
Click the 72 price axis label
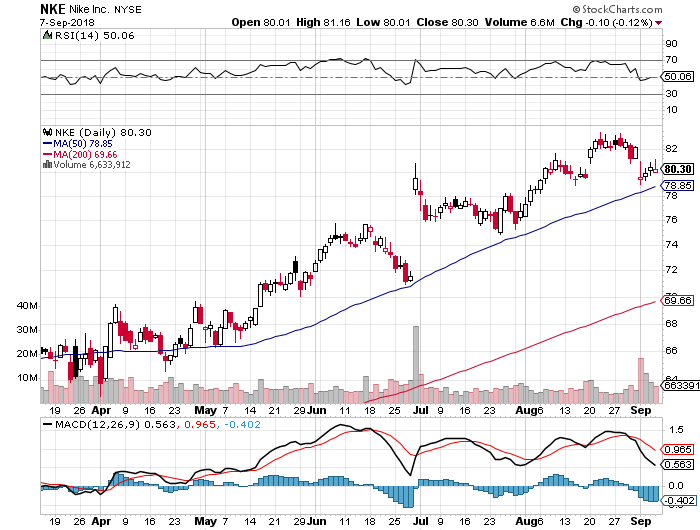click(671, 270)
